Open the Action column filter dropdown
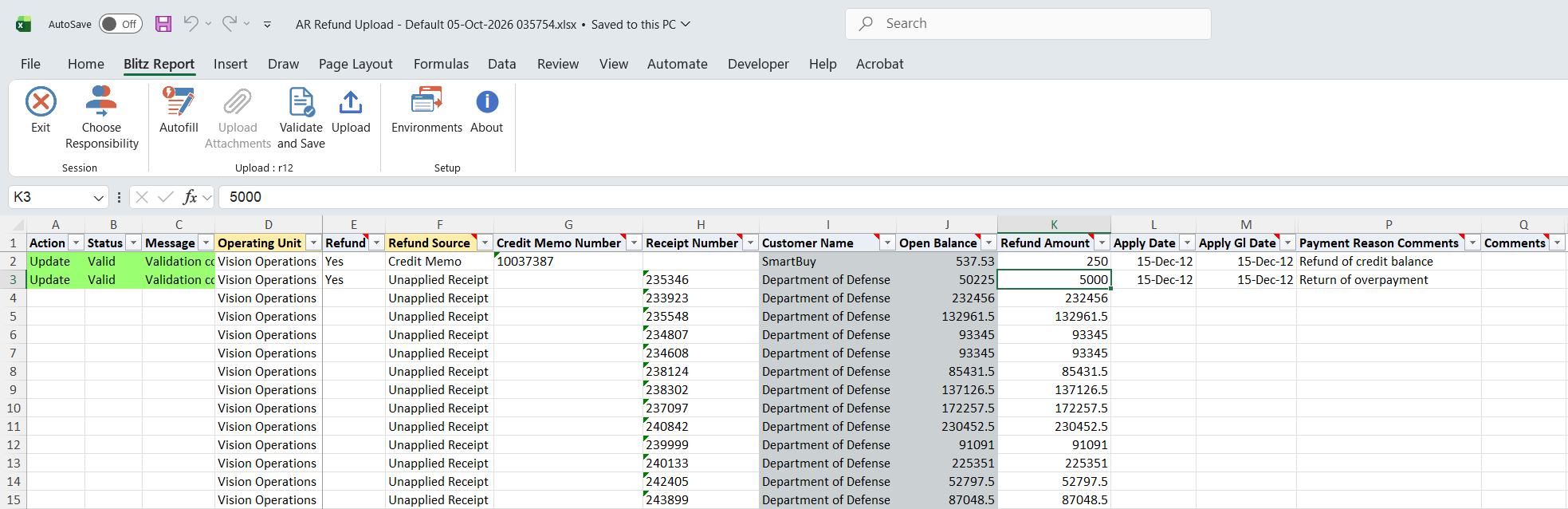 (76, 243)
